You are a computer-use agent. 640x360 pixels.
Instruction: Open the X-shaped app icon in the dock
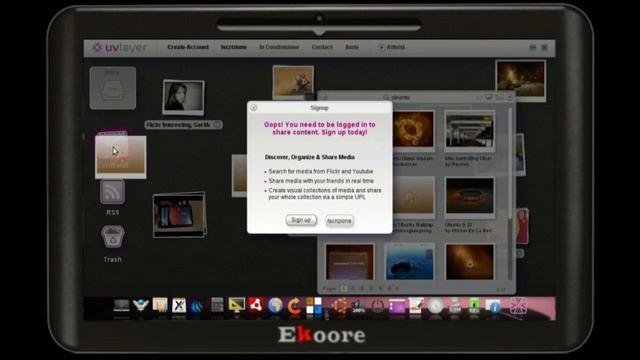click(x=179, y=305)
